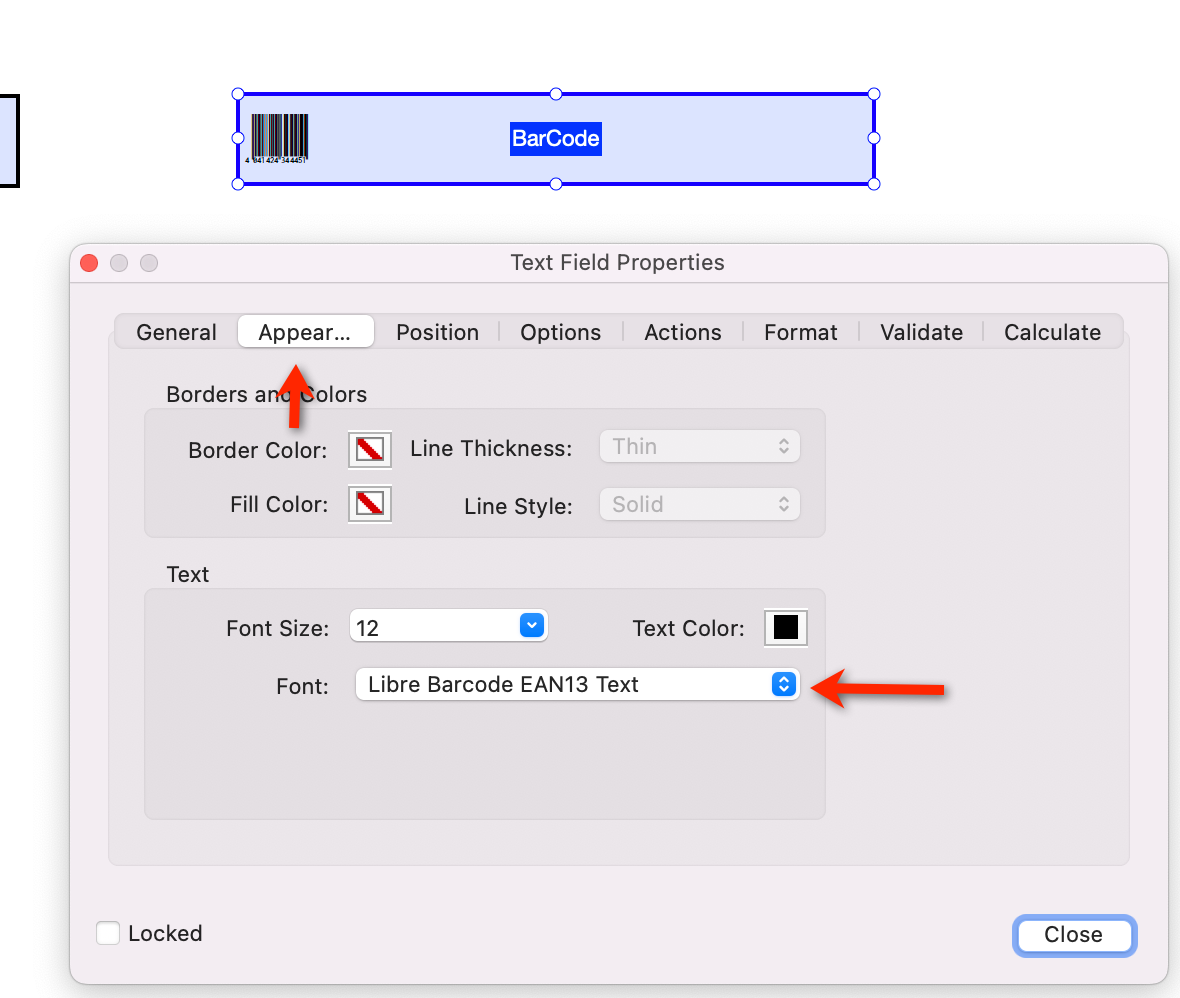Click the Text Color black swatch
This screenshot has width=1180, height=998.
[x=785, y=627]
